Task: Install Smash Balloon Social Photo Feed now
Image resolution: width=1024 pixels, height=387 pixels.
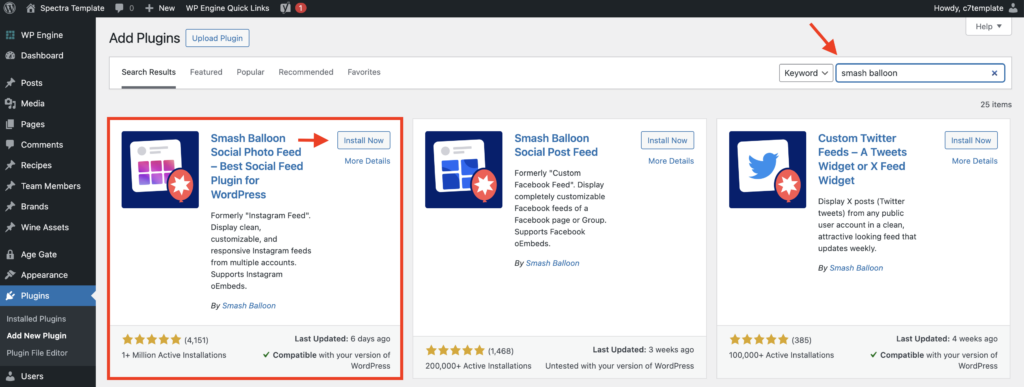Action: tap(364, 140)
